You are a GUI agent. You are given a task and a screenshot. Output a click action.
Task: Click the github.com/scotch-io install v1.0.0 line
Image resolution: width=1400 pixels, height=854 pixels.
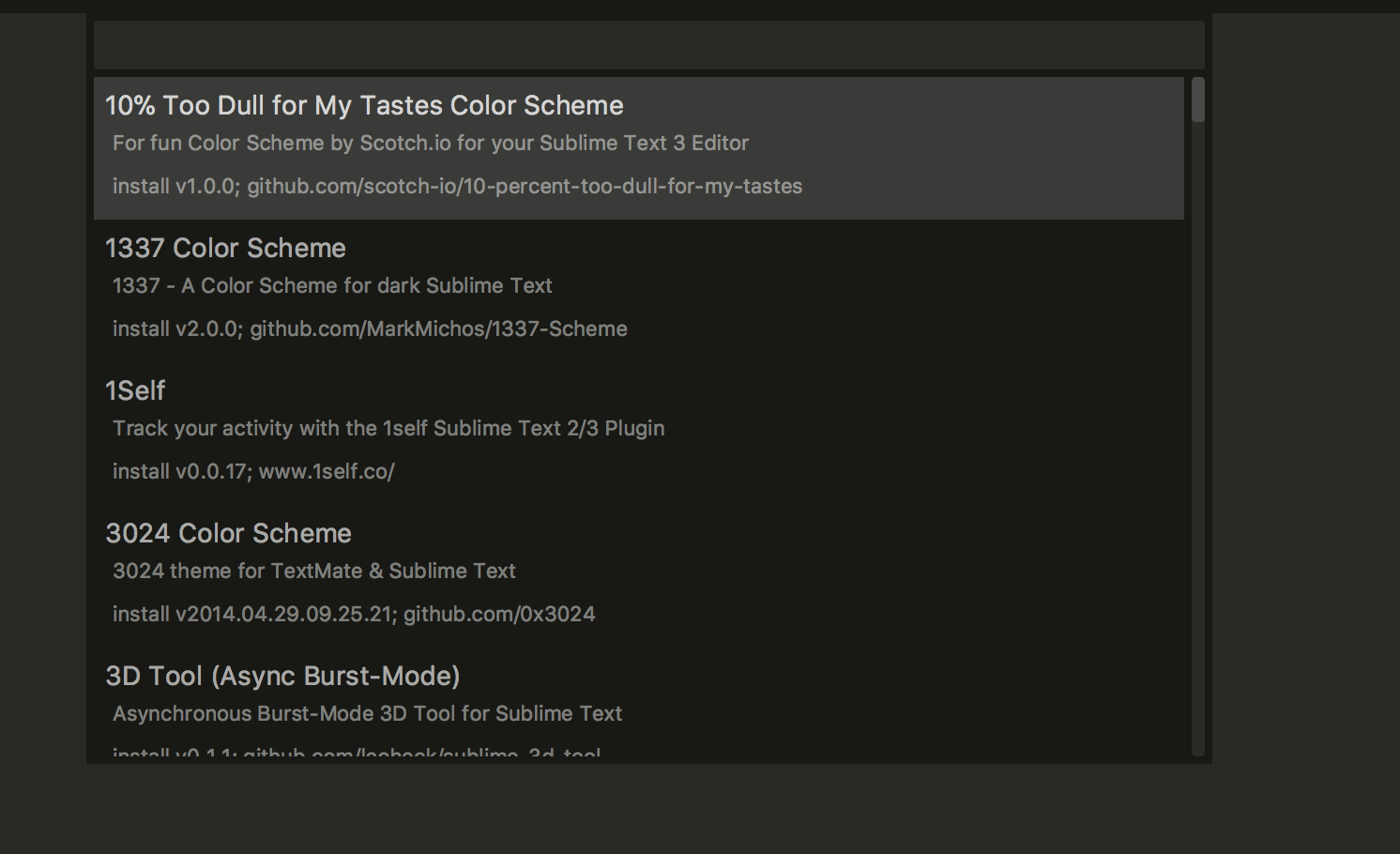pyautogui.click(x=457, y=187)
